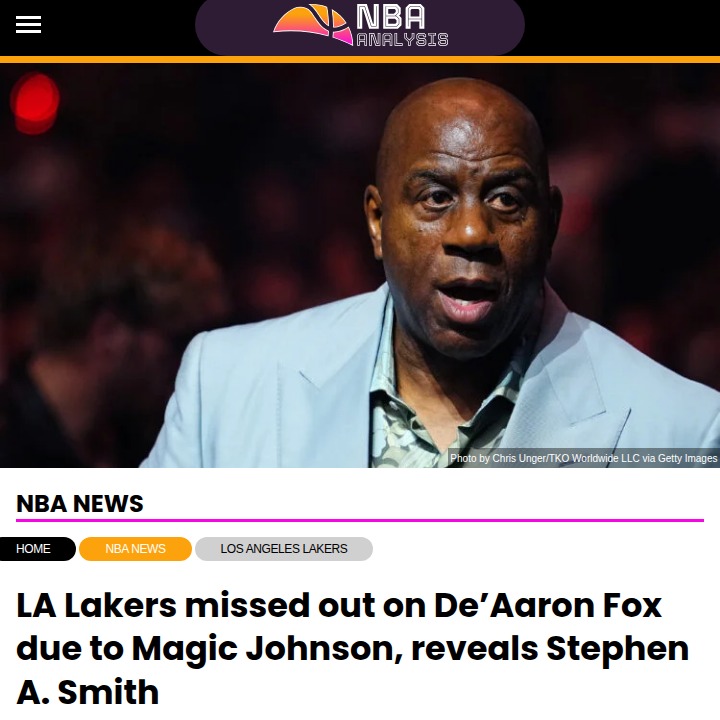Open the LA Lakers De'Aaron Fox headline
Image resolution: width=720 pixels, height=720 pixels.
tap(353, 648)
